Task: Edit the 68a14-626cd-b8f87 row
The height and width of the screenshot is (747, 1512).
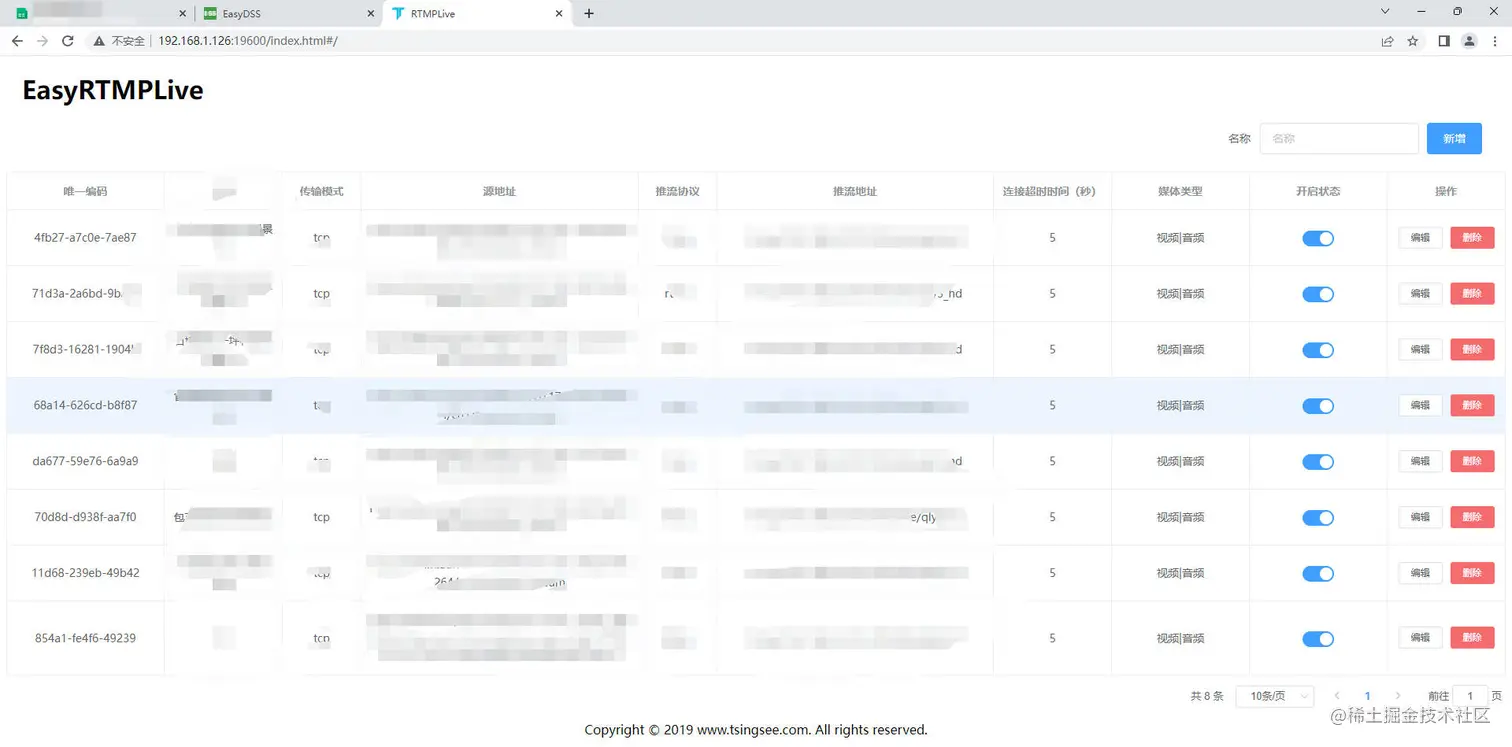Action: 1420,406
